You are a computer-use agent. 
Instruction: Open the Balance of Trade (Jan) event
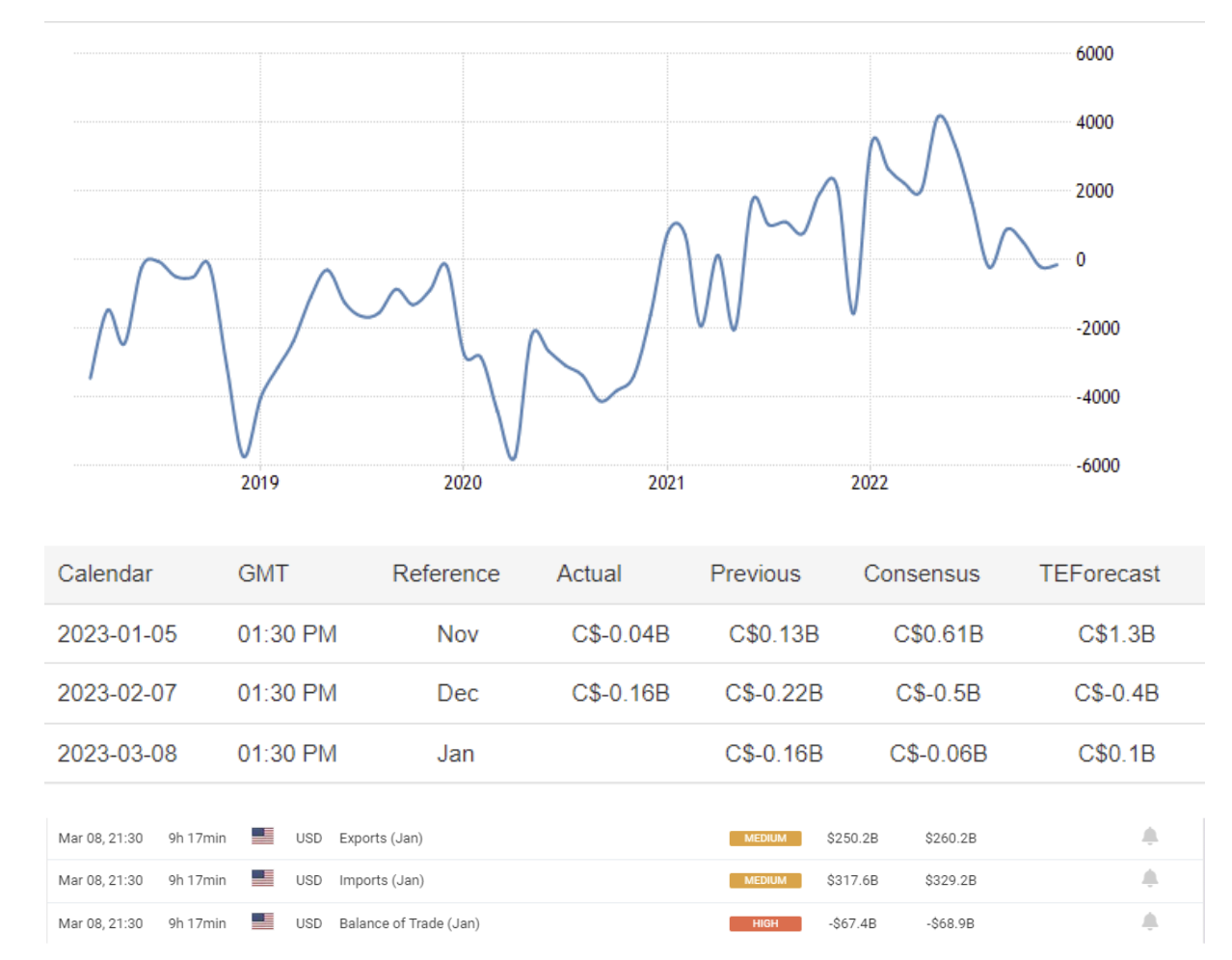(x=409, y=923)
